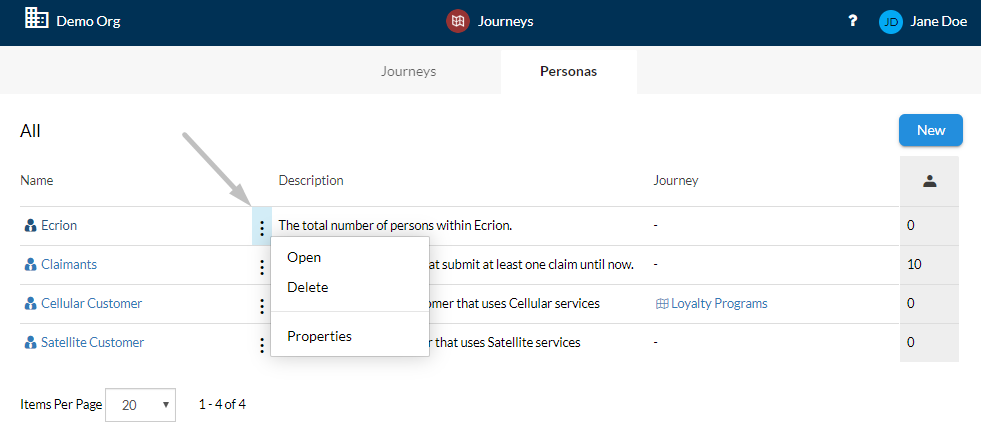981x442 pixels.
Task: Click the '1 - 4 of 4' pagination text
Action: coord(222,404)
